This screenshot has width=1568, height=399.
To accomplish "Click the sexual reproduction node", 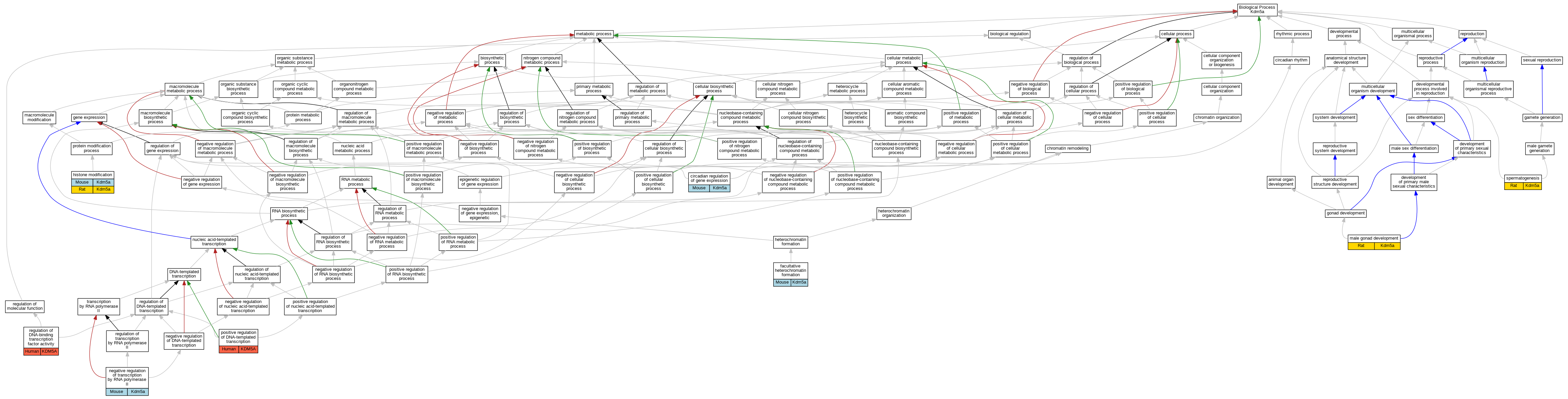I will coord(1541,60).
